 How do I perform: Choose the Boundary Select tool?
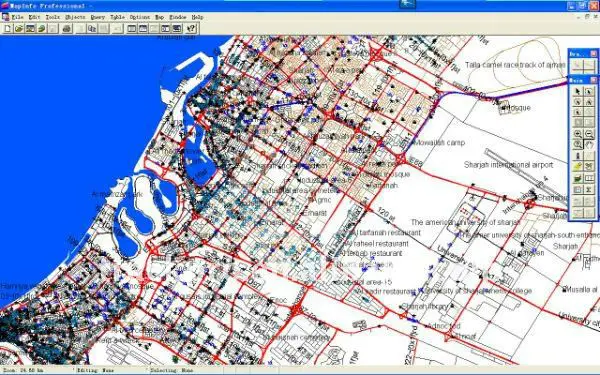[x=578, y=112]
